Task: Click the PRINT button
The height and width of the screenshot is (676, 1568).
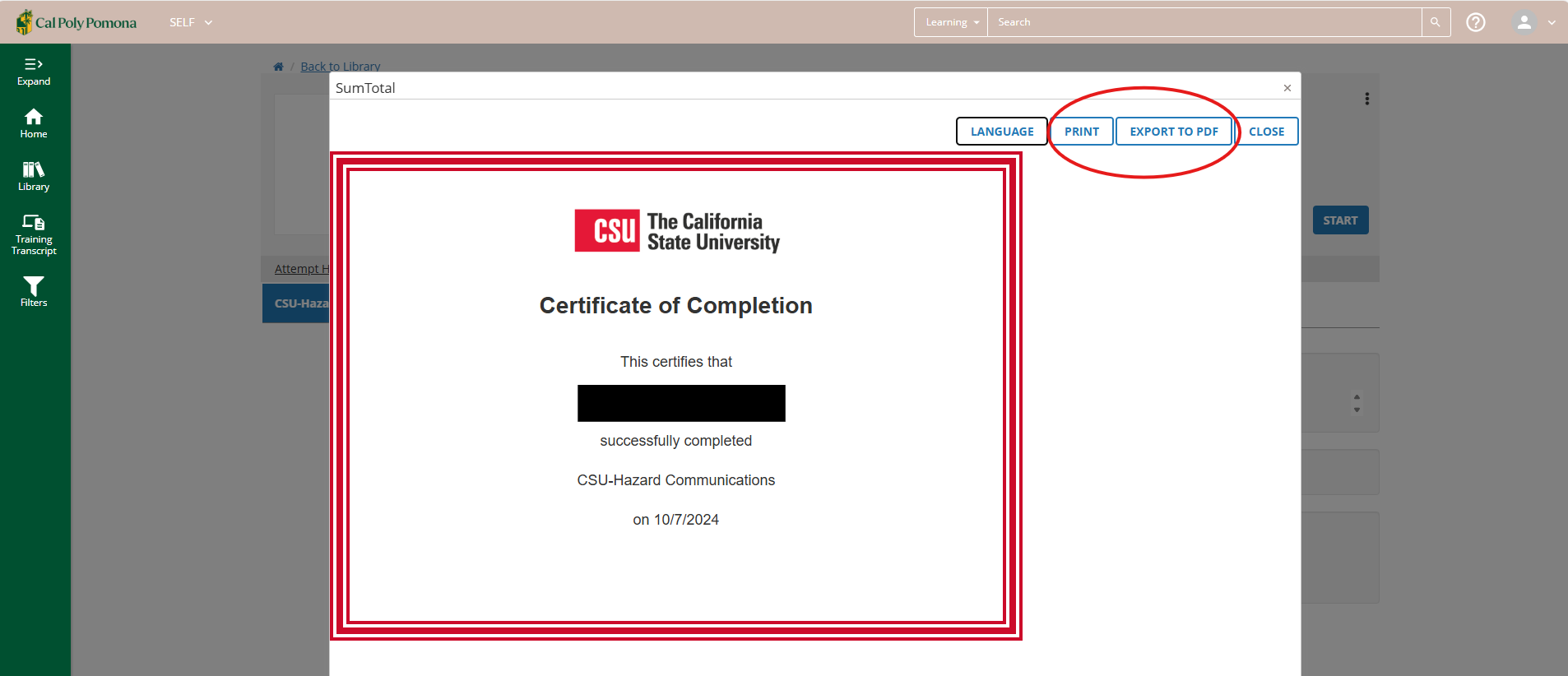Action: (1082, 132)
